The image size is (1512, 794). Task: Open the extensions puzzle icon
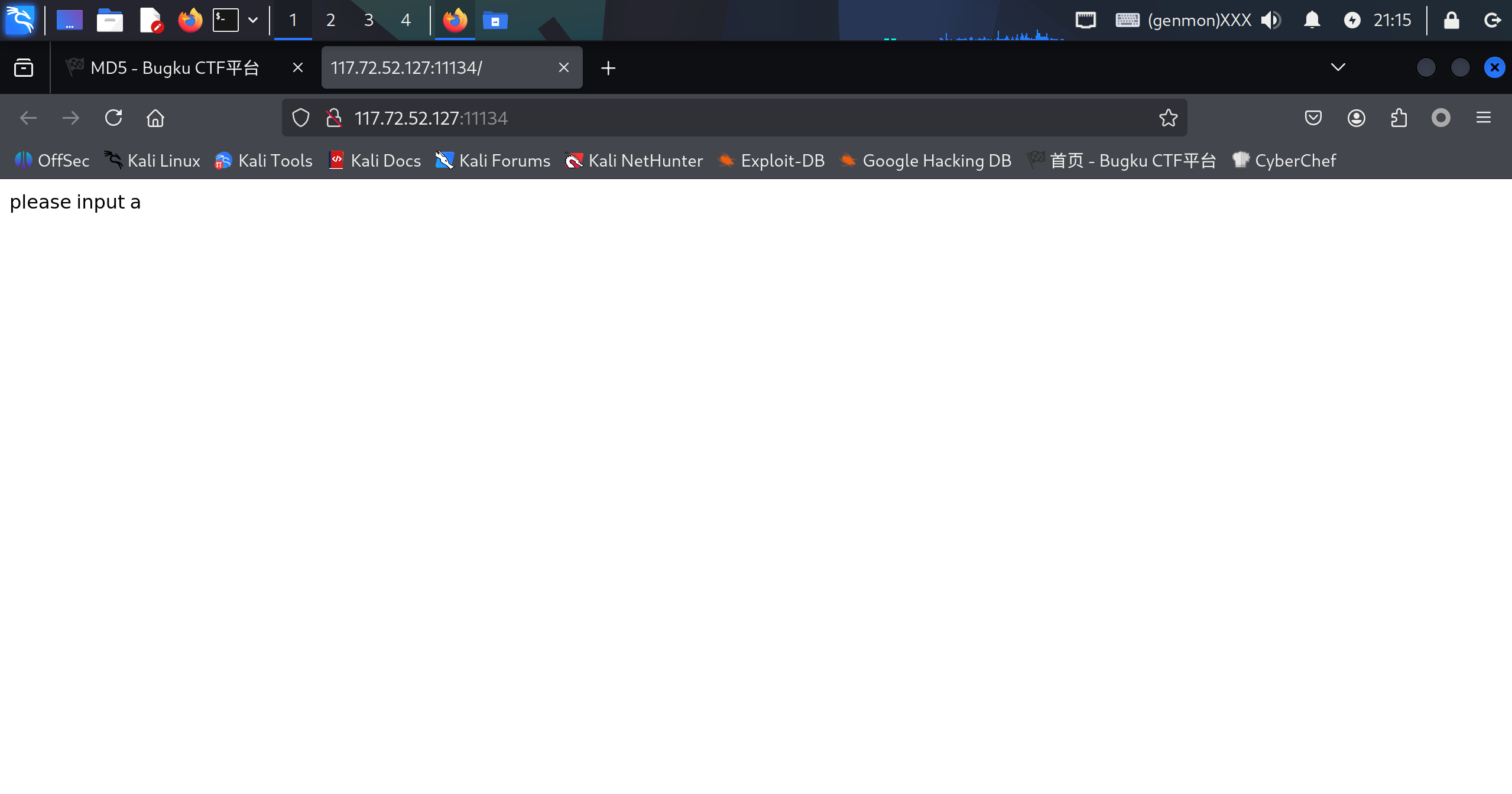click(x=1399, y=118)
